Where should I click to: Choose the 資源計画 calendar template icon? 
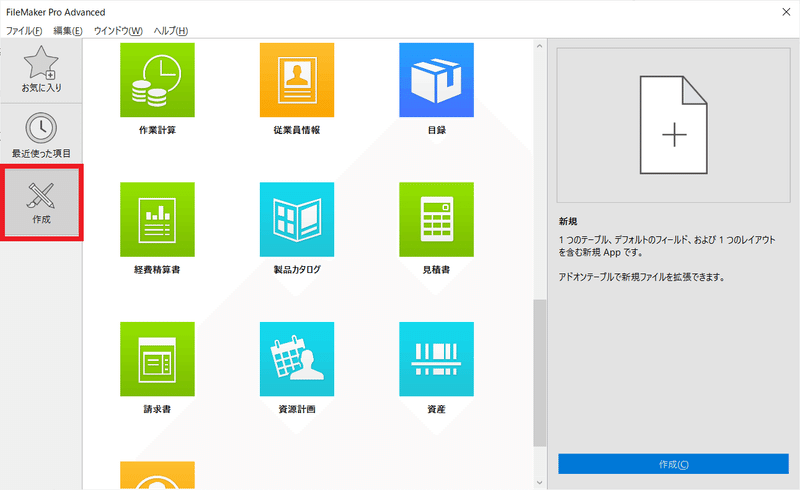[297, 359]
